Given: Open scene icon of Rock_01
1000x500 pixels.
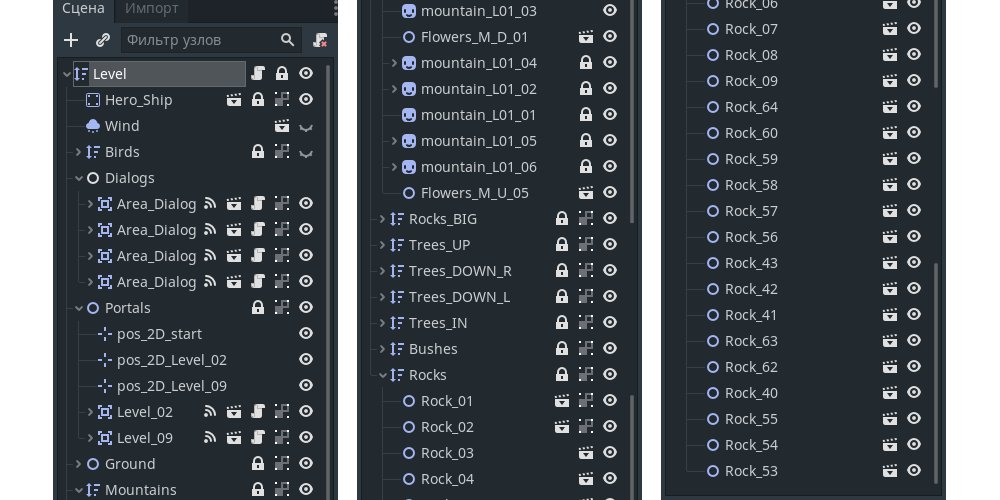Looking at the screenshot, I should [x=561, y=401].
